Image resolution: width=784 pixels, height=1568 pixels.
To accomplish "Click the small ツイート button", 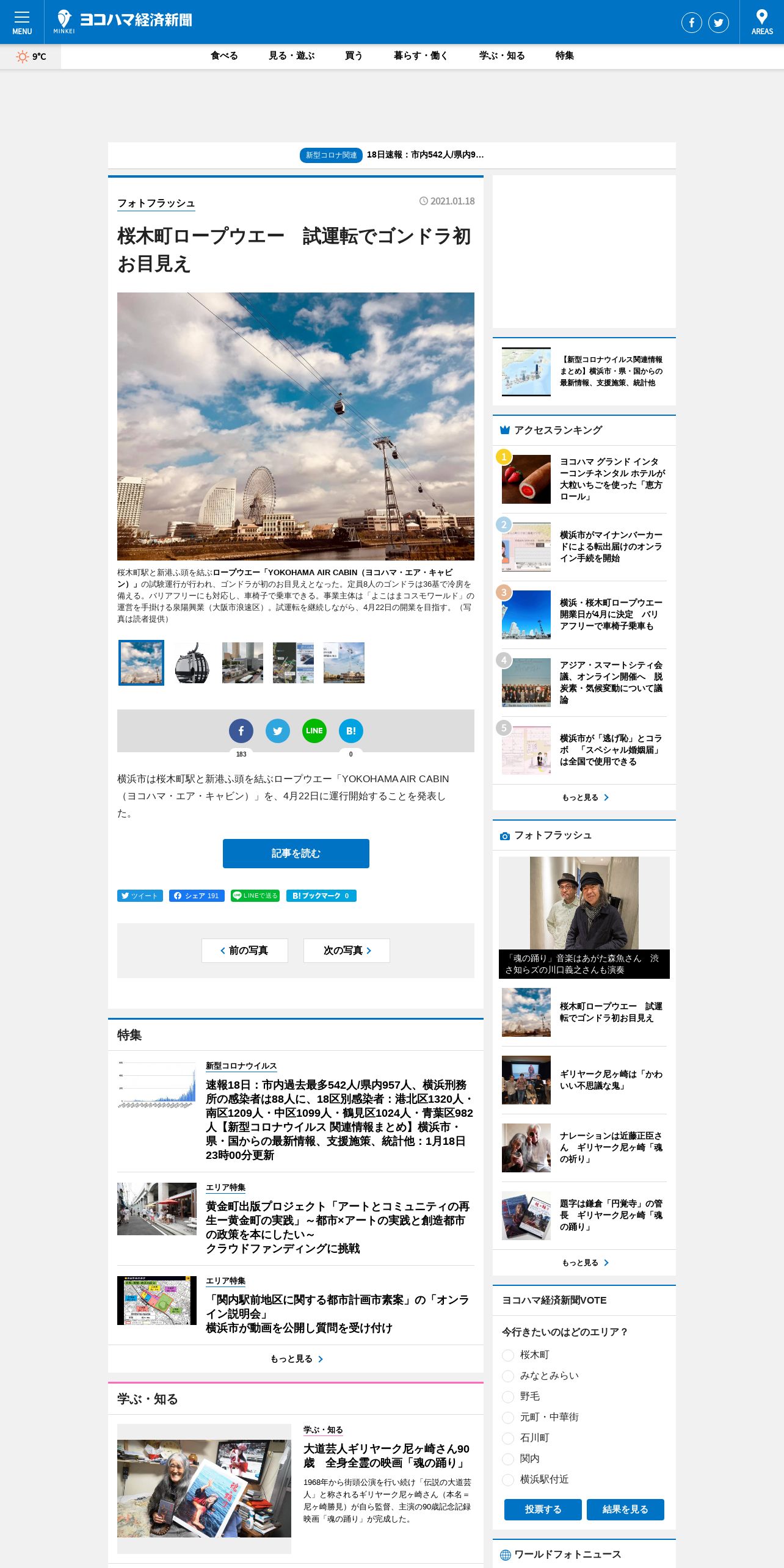I will pyautogui.click(x=140, y=896).
